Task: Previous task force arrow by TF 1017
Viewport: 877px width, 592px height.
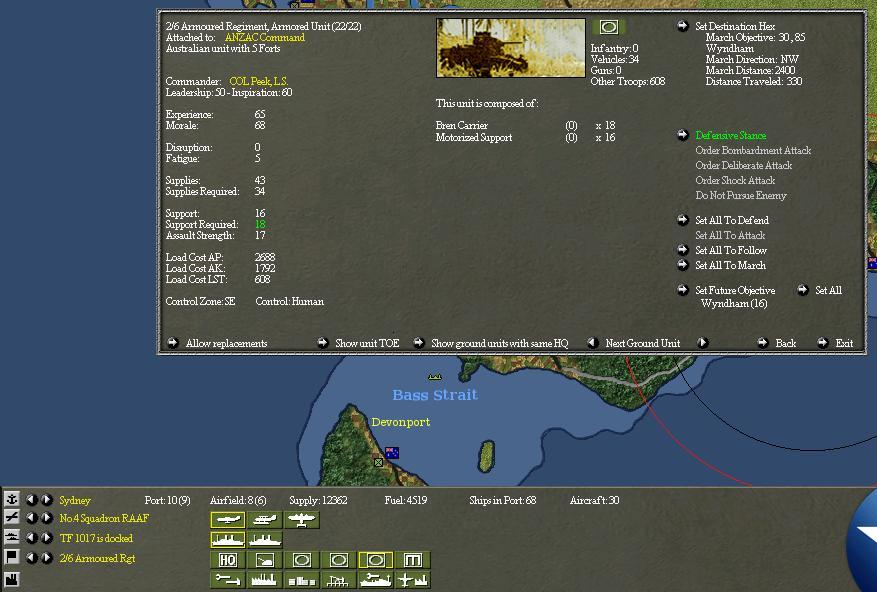Action: tap(32, 538)
